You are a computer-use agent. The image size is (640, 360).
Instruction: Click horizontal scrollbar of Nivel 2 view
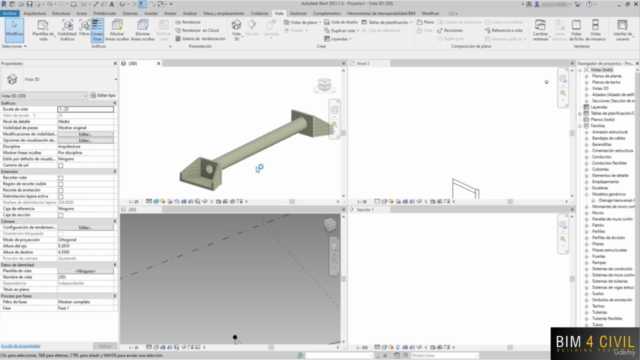click(x=510, y=202)
